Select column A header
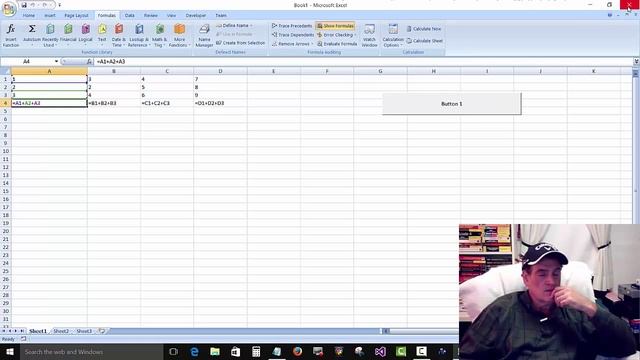 49,71
